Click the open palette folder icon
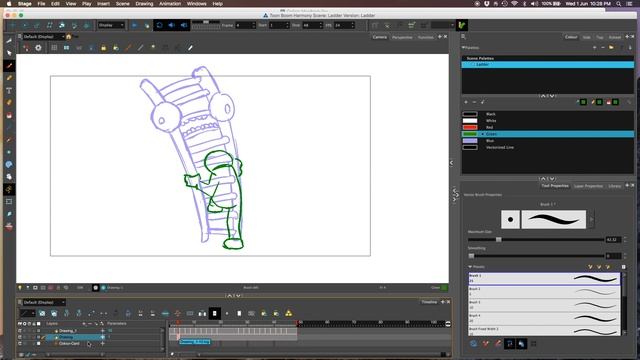The image size is (640, 360). pos(611,48)
